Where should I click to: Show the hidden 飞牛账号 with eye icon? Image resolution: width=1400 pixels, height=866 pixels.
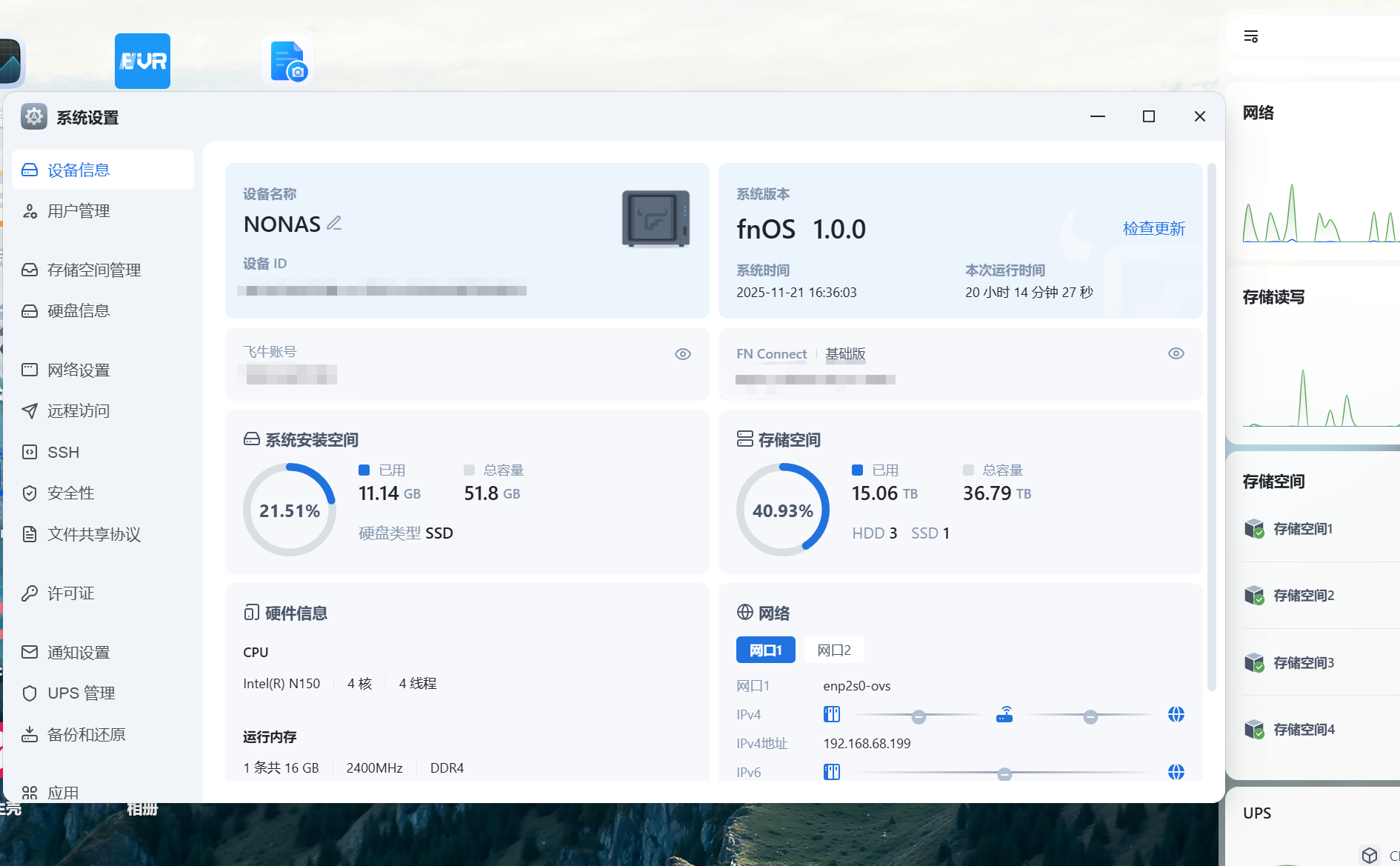click(683, 354)
